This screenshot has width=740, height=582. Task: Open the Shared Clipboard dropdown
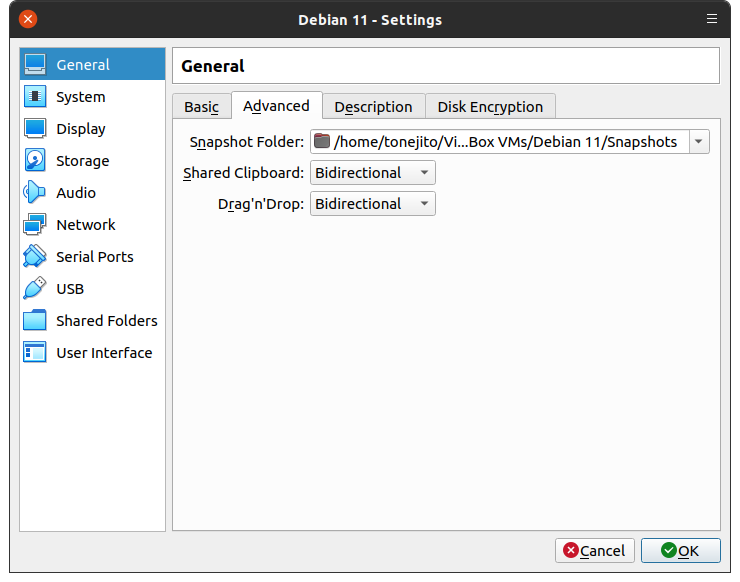click(372, 173)
